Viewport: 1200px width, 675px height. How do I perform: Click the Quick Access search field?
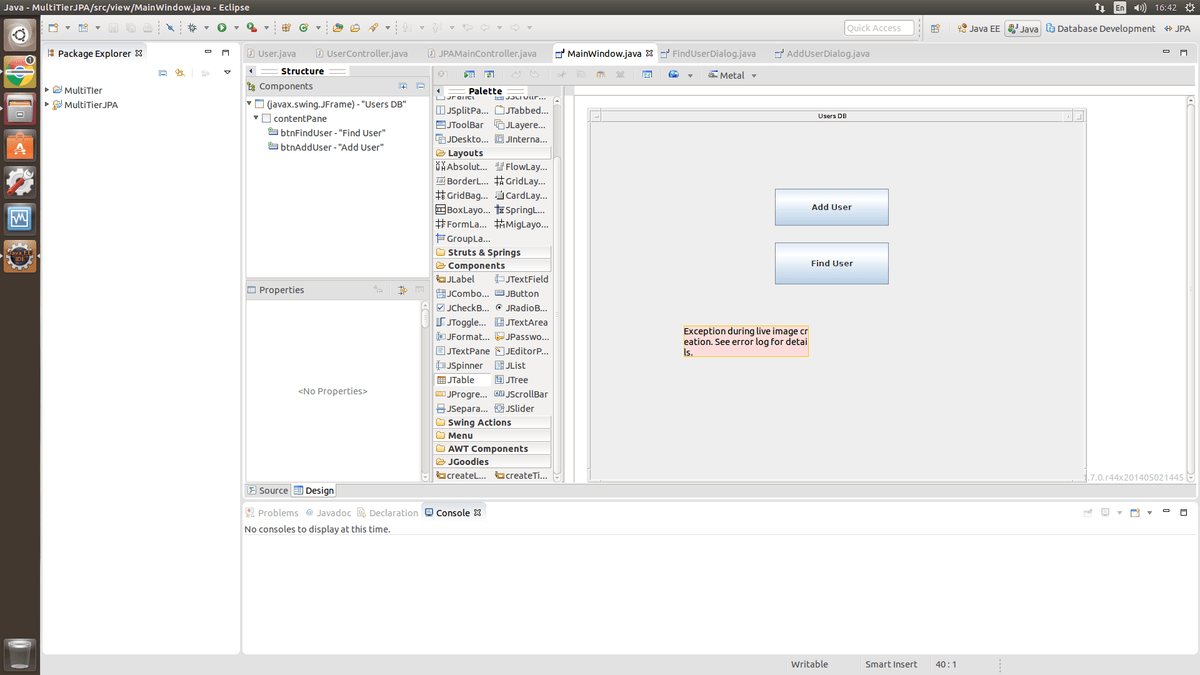[x=878, y=28]
